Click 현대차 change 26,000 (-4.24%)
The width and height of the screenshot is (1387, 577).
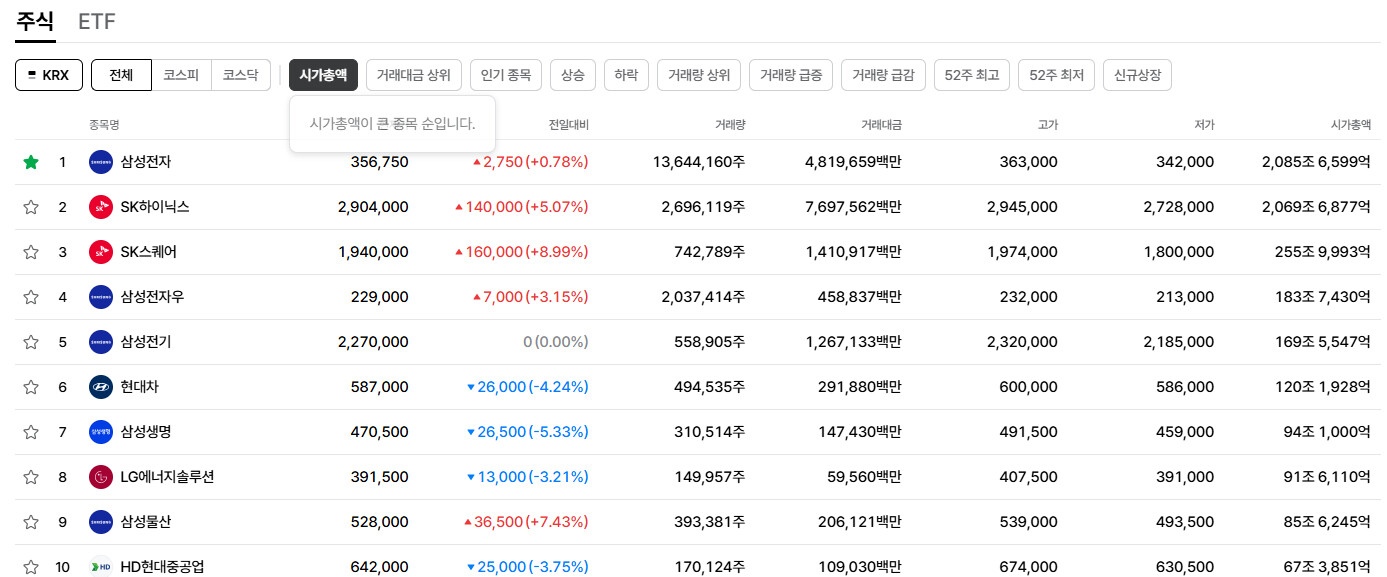click(x=528, y=387)
